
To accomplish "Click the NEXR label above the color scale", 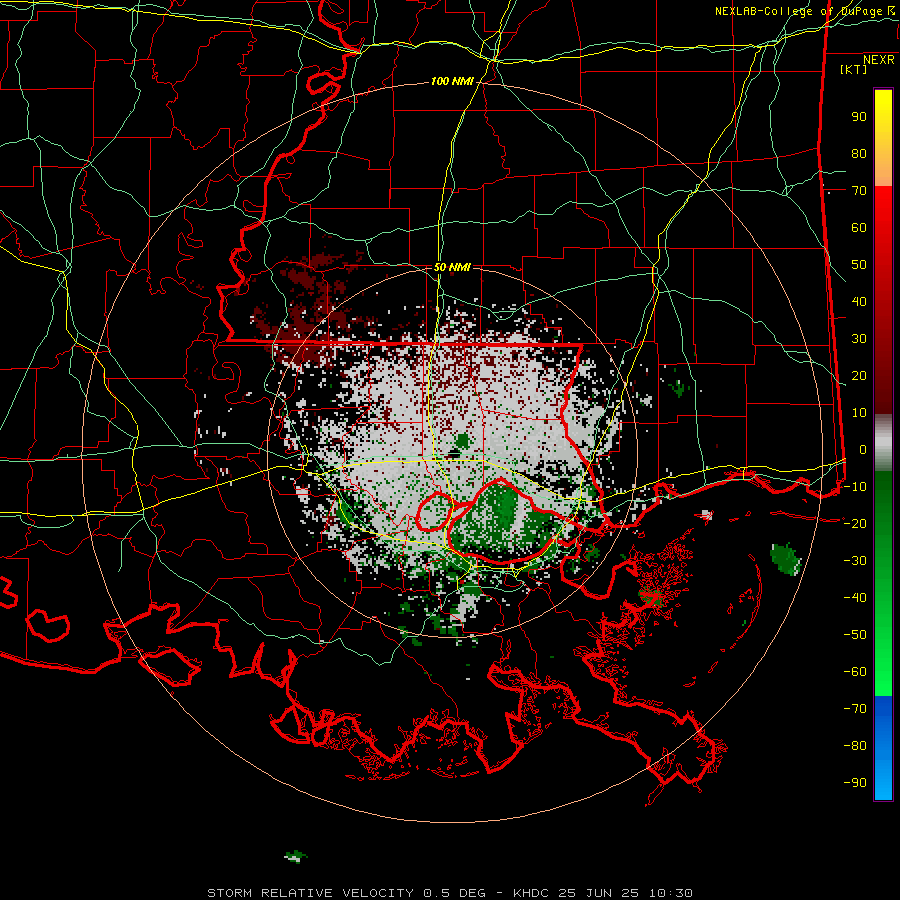I will [x=879, y=60].
